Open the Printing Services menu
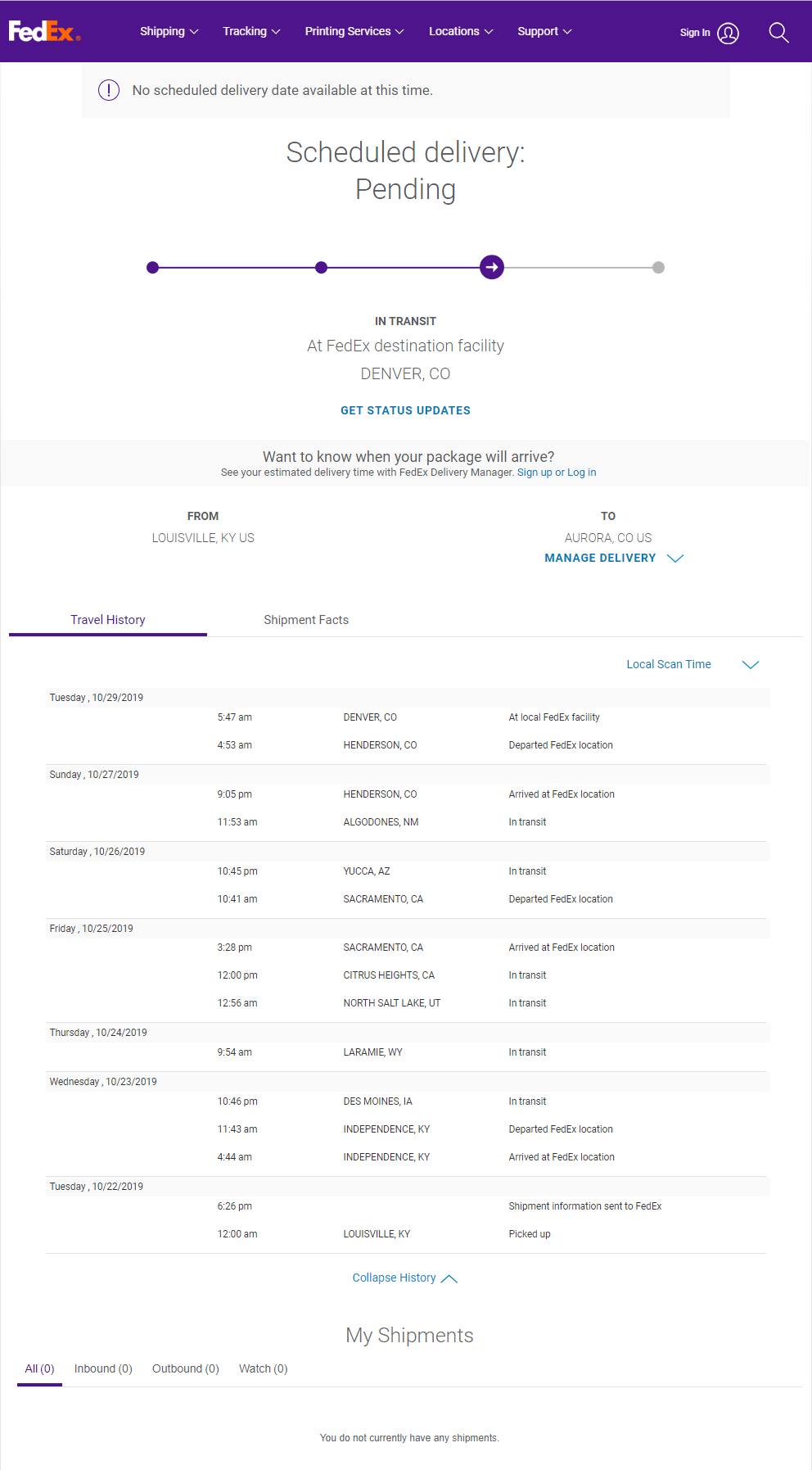 (354, 31)
